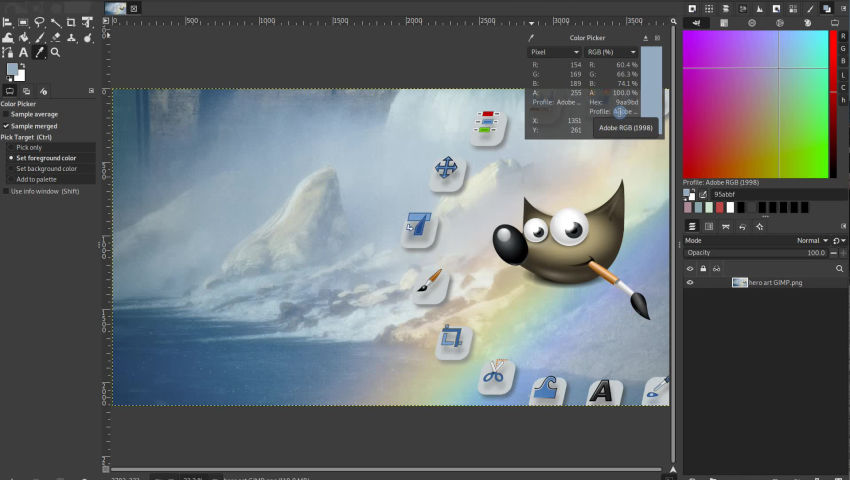The height and width of the screenshot is (480, 850).
Task: Click the picked color preview swatch in Color Picker
Action: tap(651, 81)
